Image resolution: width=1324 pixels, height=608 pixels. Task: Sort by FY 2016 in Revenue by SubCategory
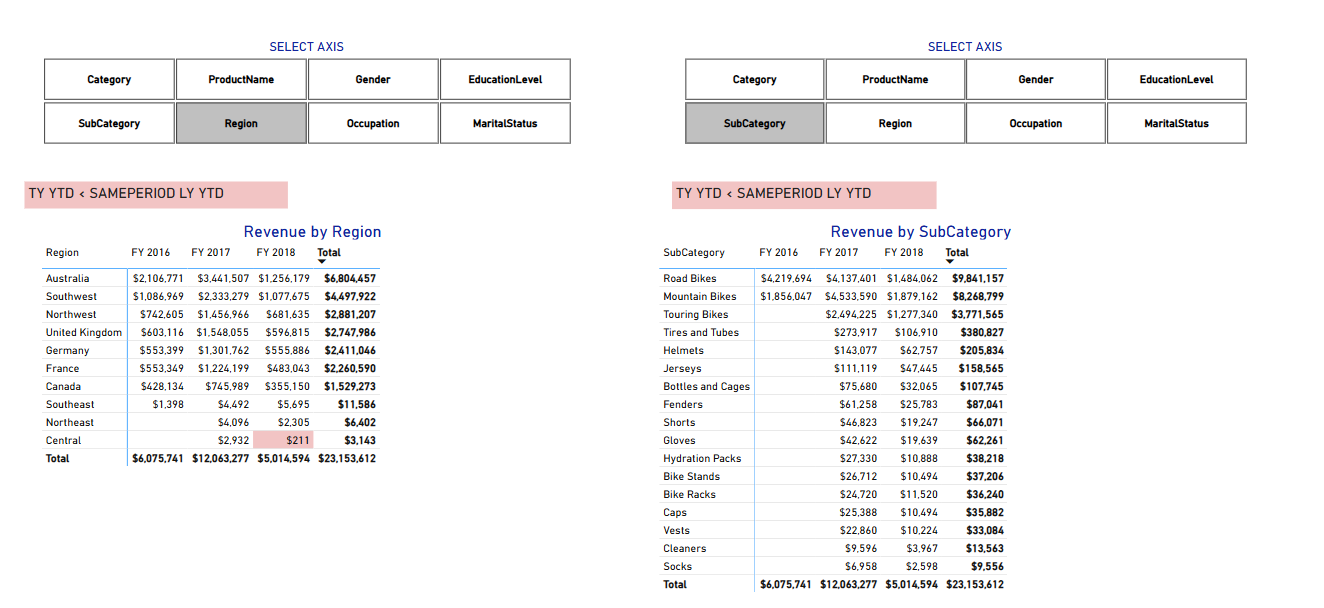tap(779, 252)
